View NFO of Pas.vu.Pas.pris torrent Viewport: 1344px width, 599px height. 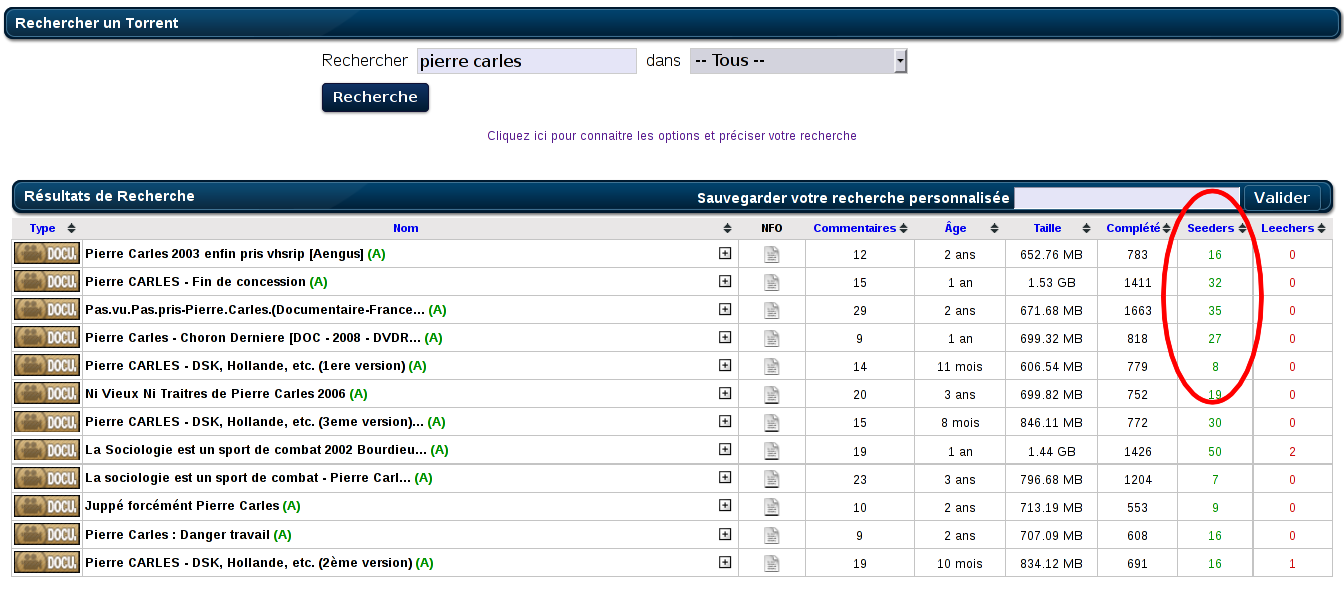point(771,310)
